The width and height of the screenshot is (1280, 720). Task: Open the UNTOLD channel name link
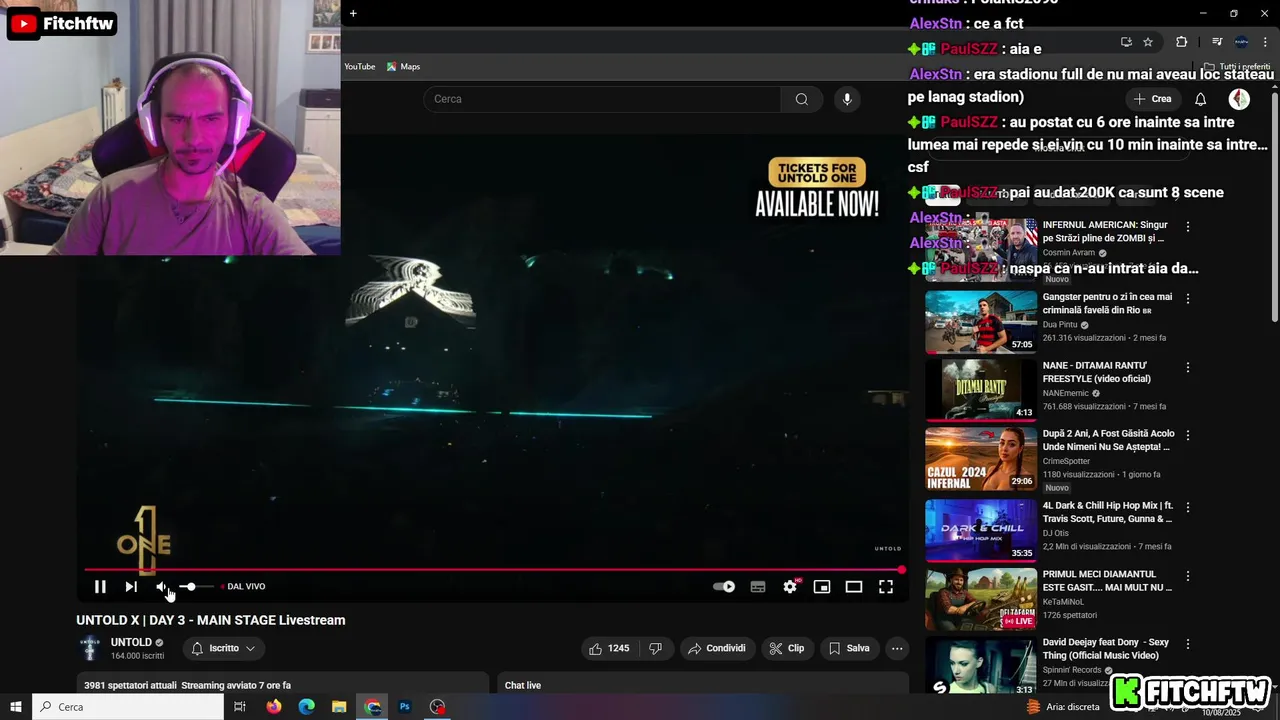pos(131,642)
